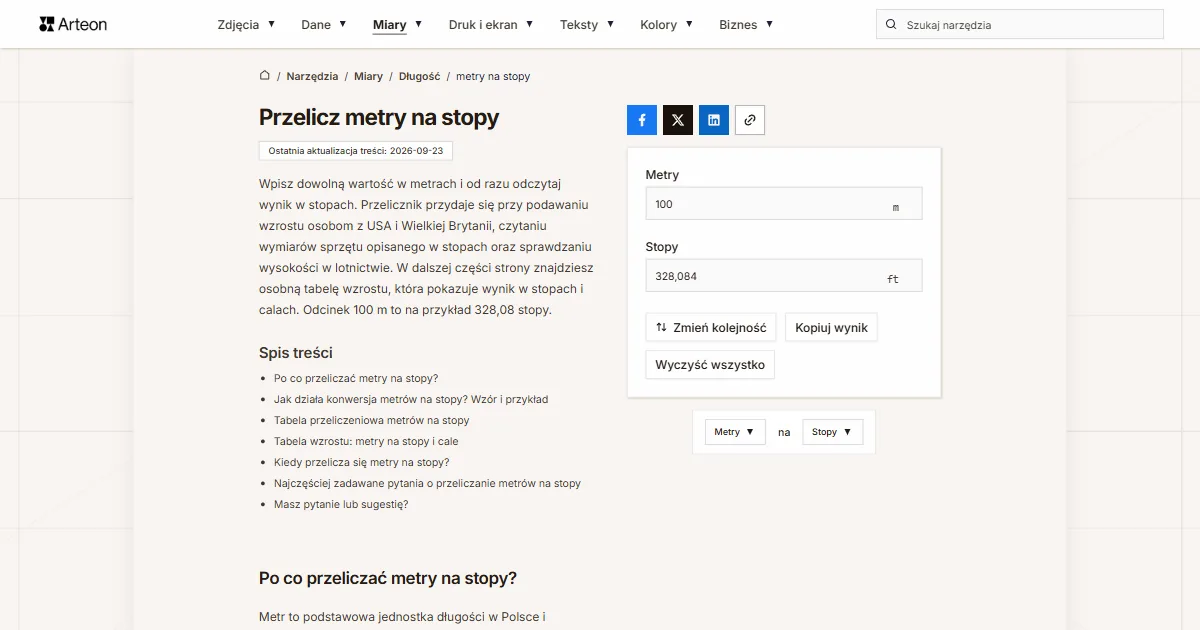The height and width of the screenshot is (630, 1200).
Task: Jump to 'Kiedy przelicza się metry na stopy?'
Action: [x=362, y=462]
